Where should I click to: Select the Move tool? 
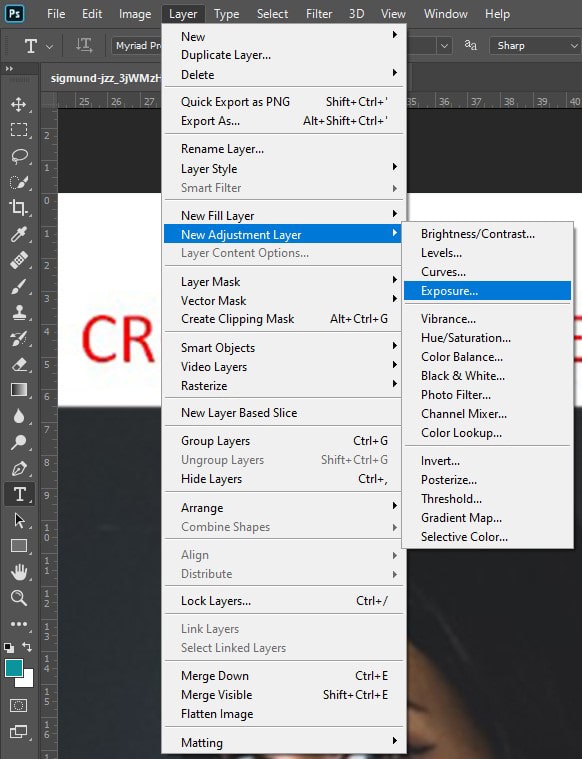tap(19, 104)
